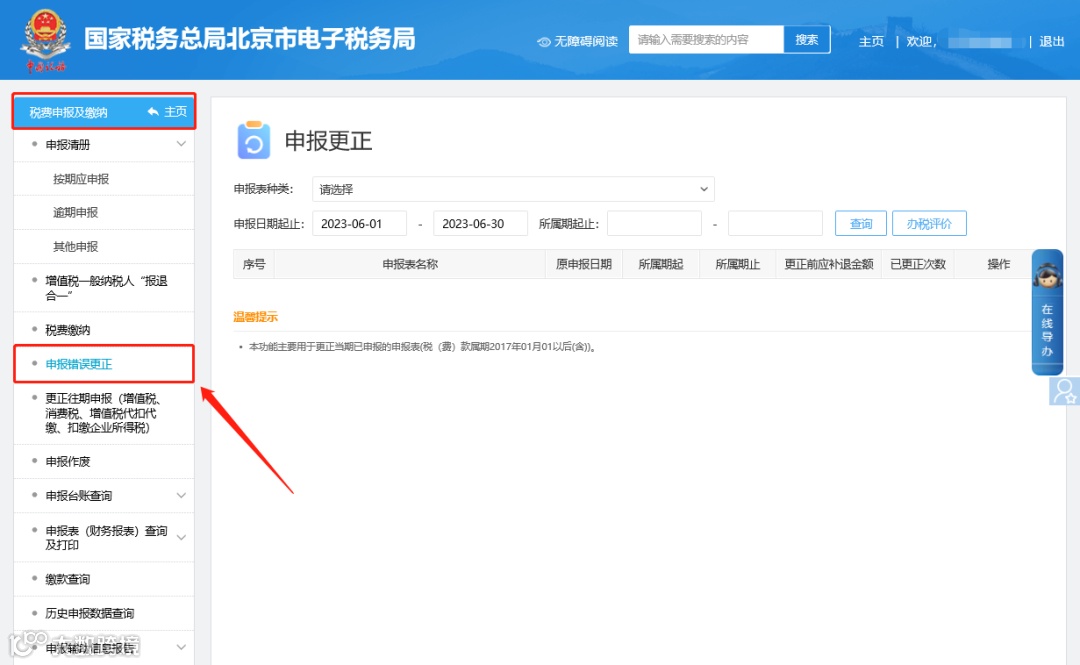This screenshot has height=665, width=1080.
Task: Click the 更正前应补退金额 column header
Action: (829, 264)
